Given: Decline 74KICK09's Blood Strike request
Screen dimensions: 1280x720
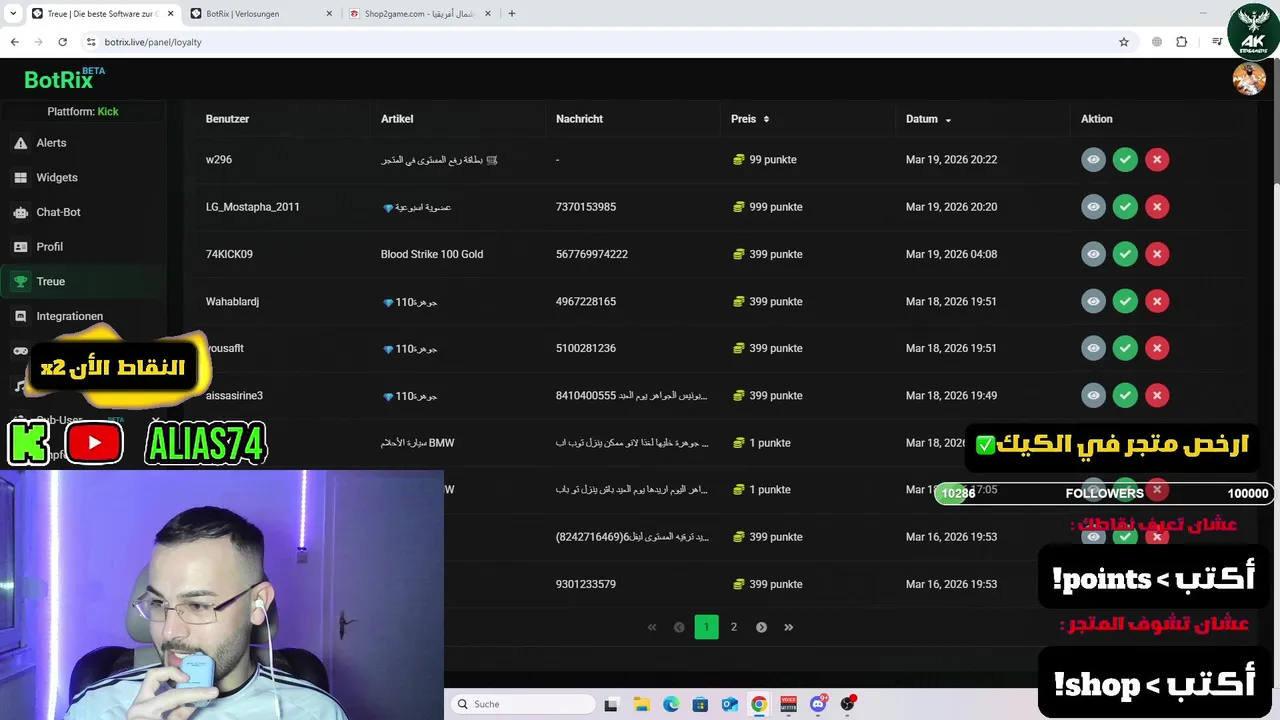Looking at the screenshot, I should (x=1157, y=254).
